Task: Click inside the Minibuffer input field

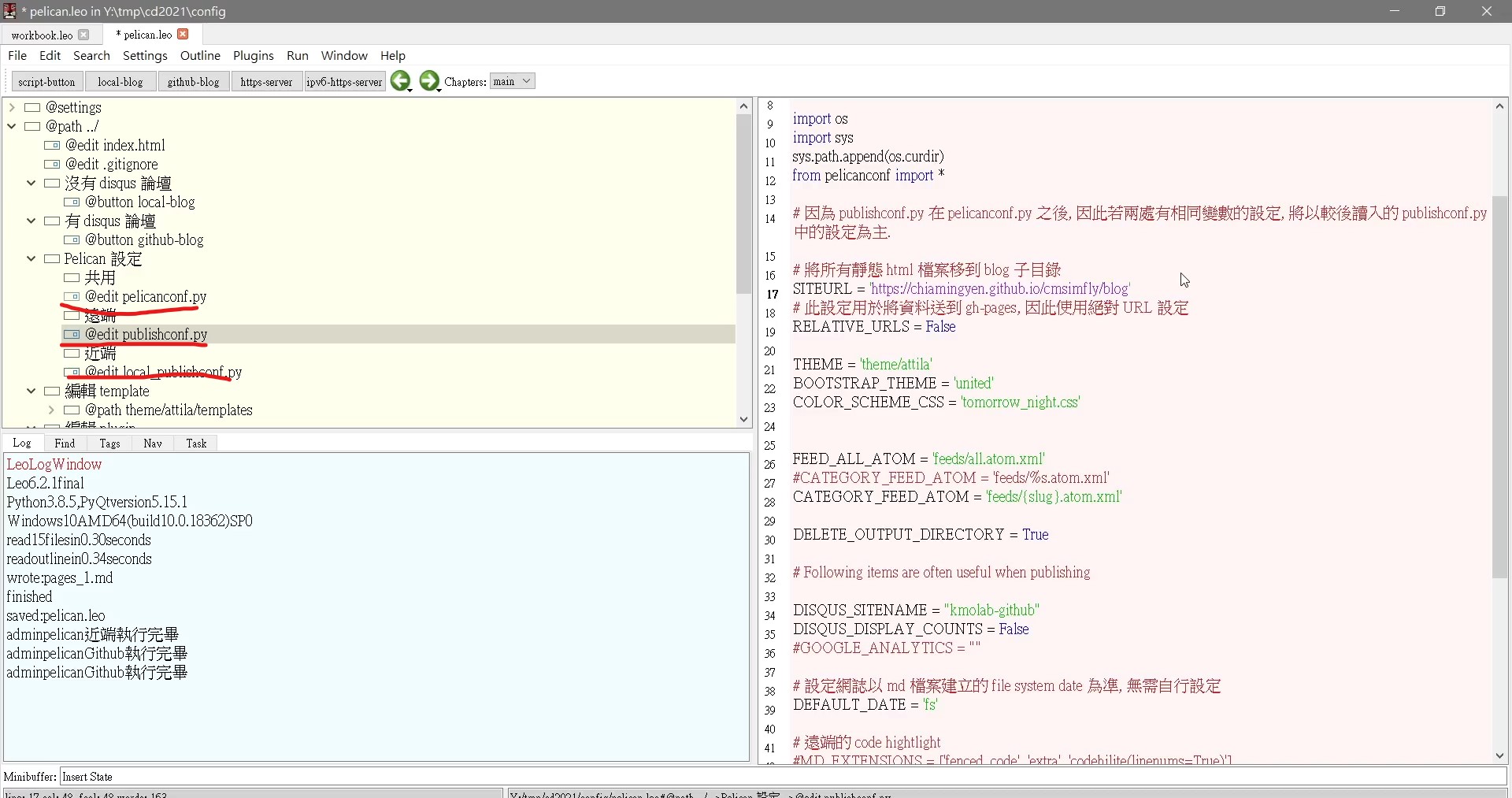Action: [x=780, y=777]
